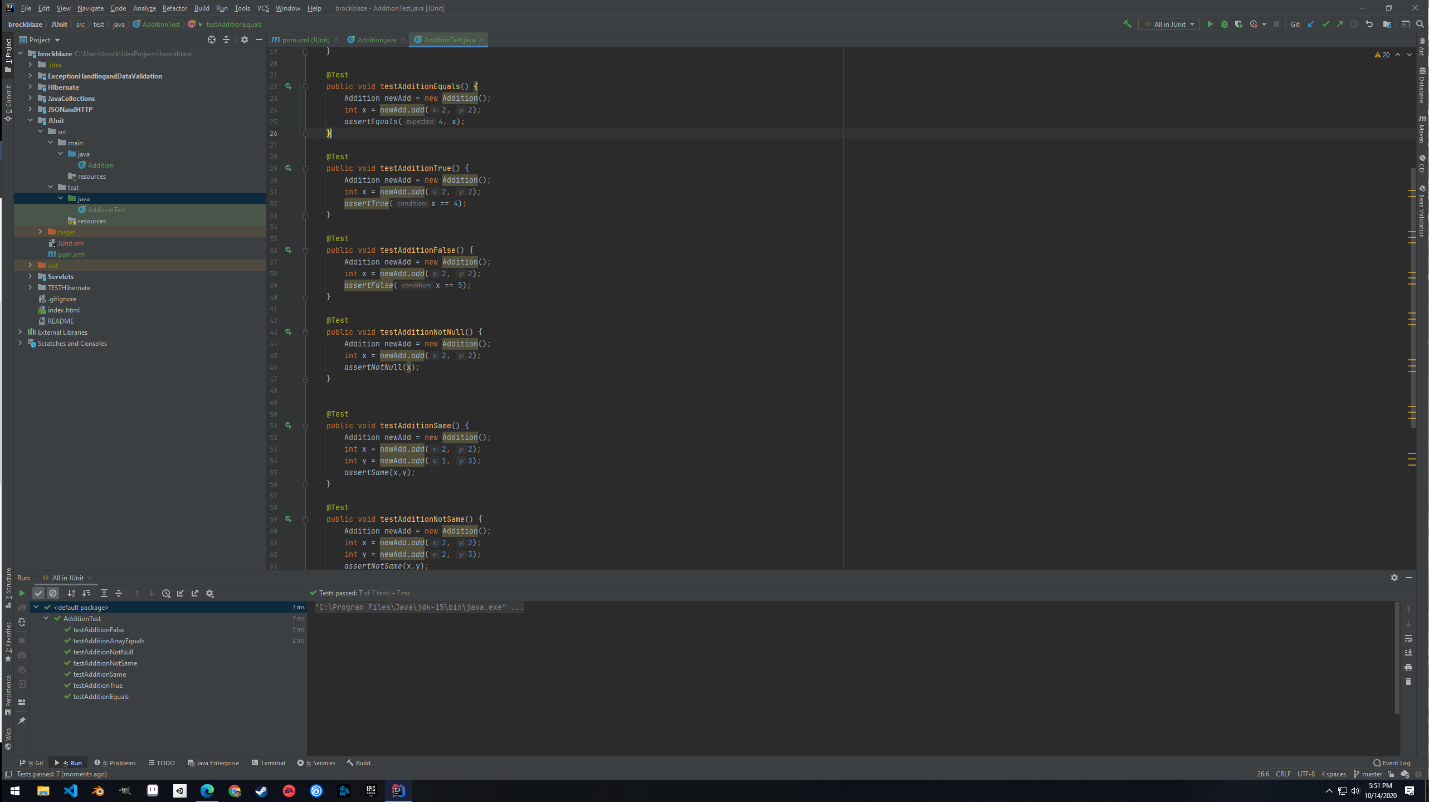Toggle sort alphabetically in test results toolbar
Screen dimensions: 1429x802
(x=72, y=593)
